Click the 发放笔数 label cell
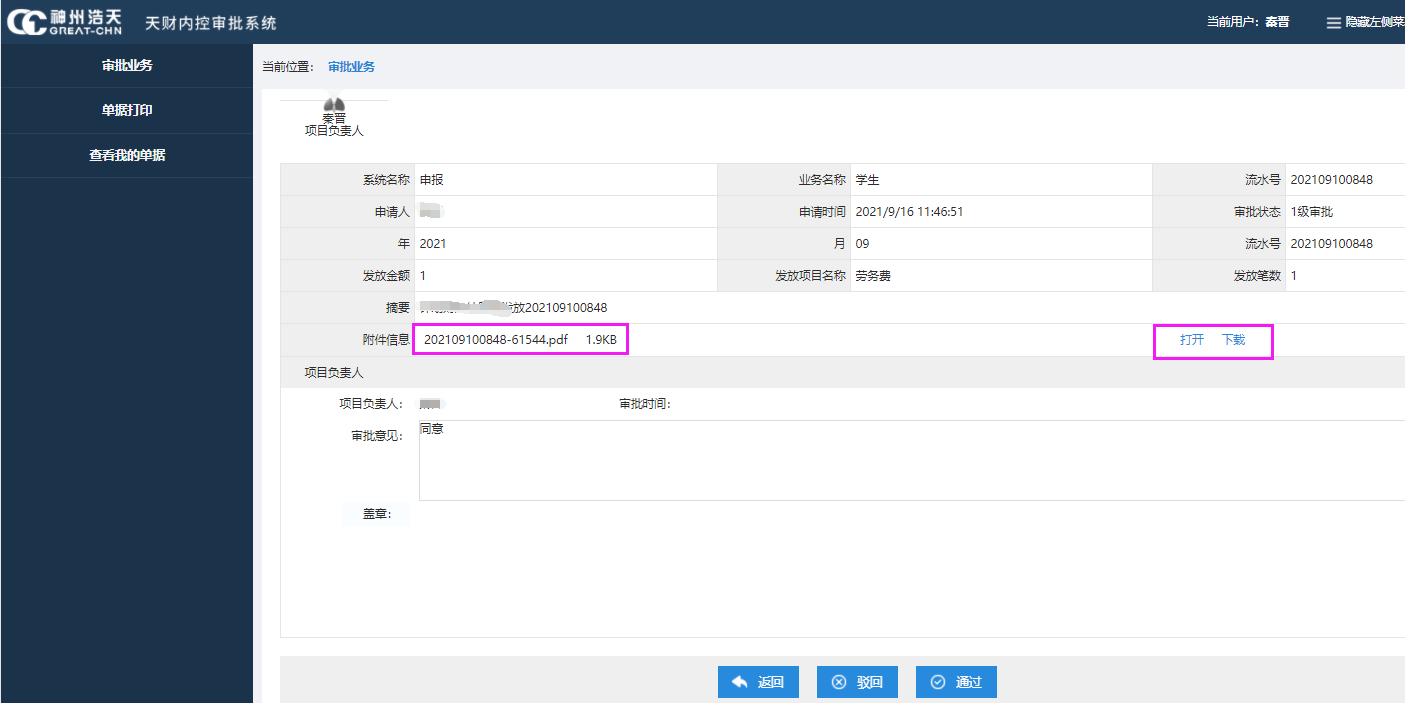 [x=1219, y=276]
